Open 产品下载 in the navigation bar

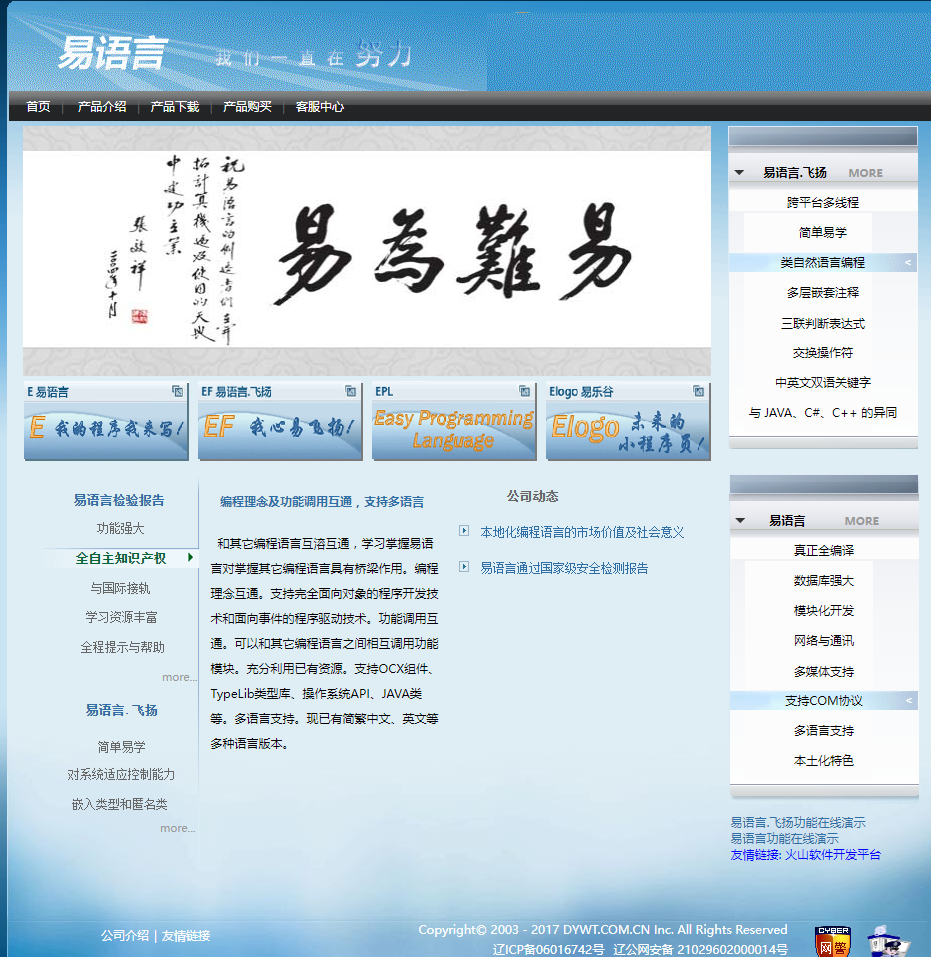(175, 106)
